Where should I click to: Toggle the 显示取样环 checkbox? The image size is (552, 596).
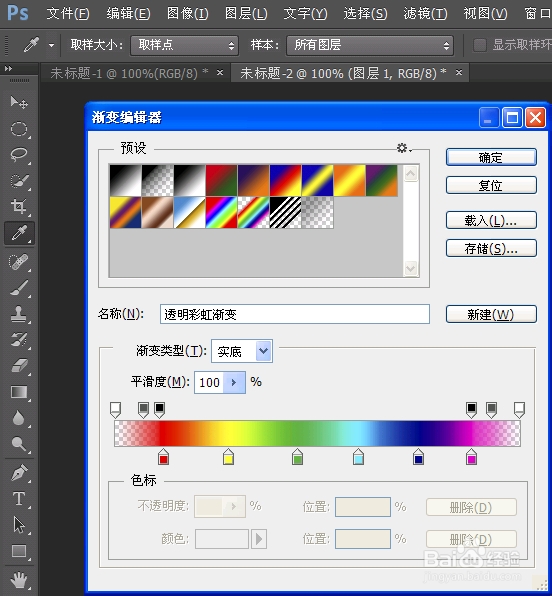pyautogui.click(x=480, y=45)
